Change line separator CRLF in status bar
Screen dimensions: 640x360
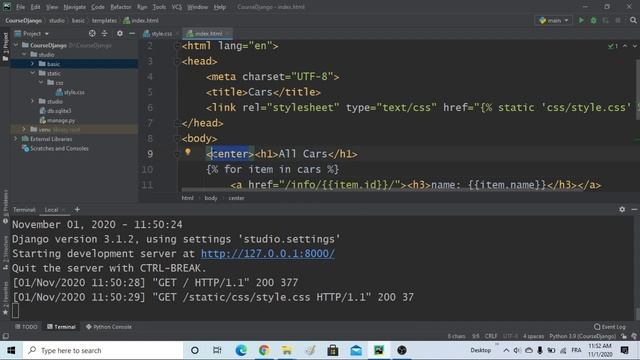(491, 336)
